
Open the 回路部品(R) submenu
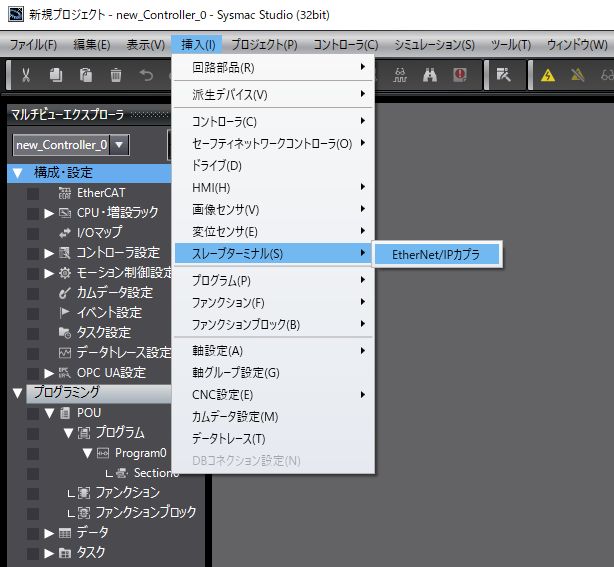pyautogui.click(x=273, y=67)
